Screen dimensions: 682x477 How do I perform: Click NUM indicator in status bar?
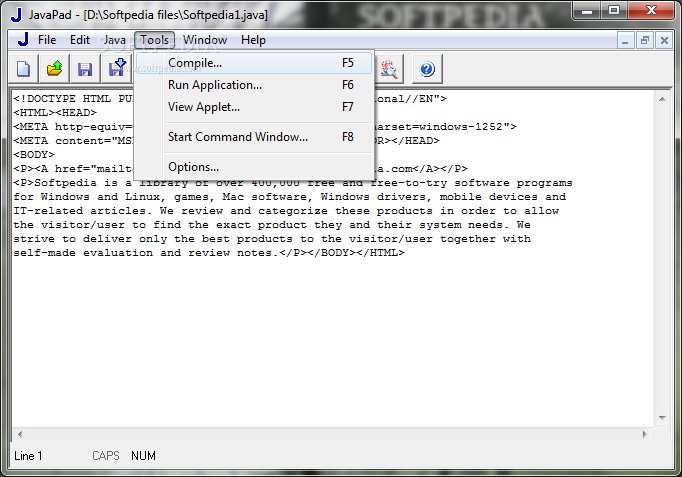143,456
